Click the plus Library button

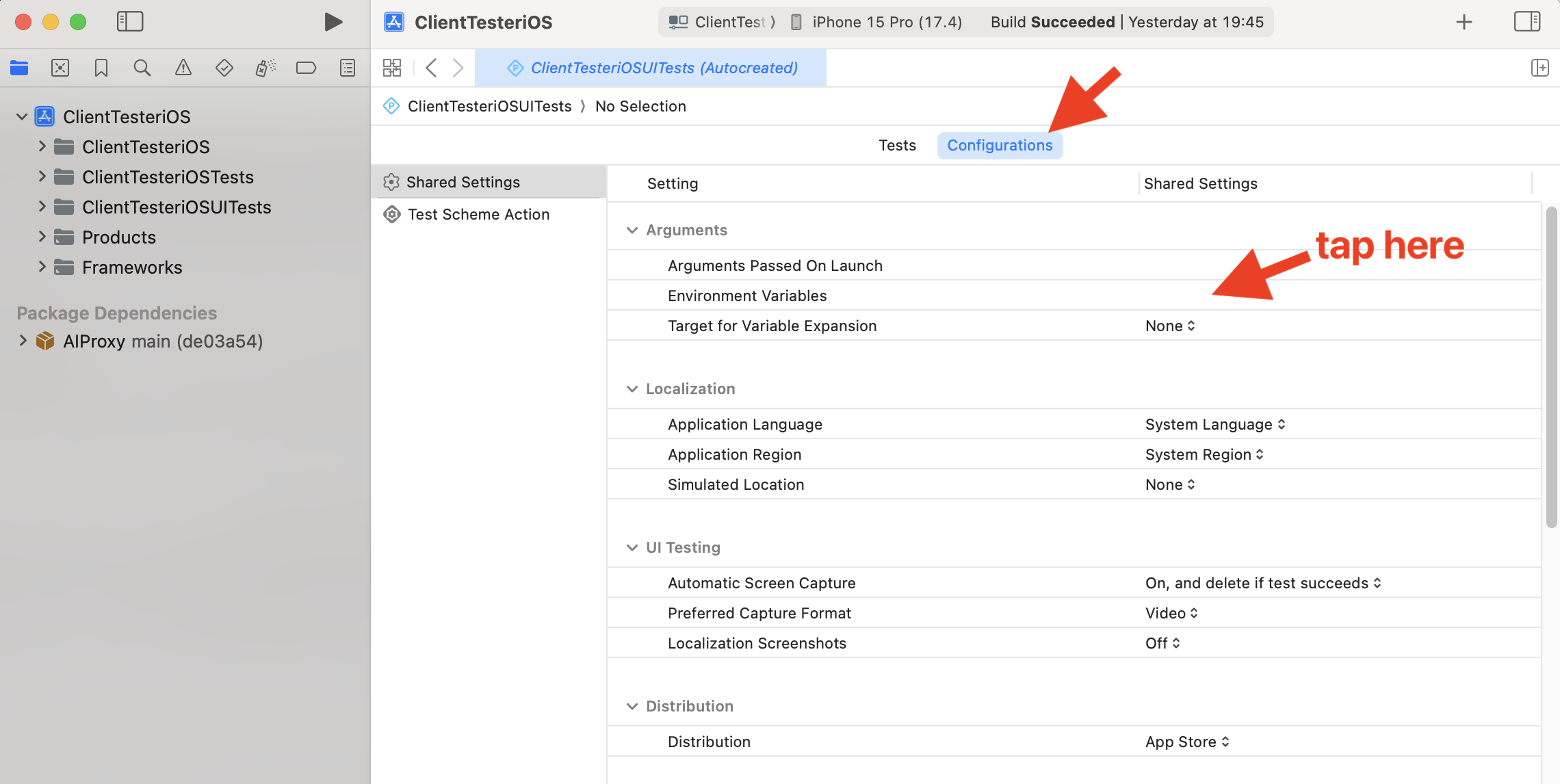pyautogui.click(x=1464, y=22)
